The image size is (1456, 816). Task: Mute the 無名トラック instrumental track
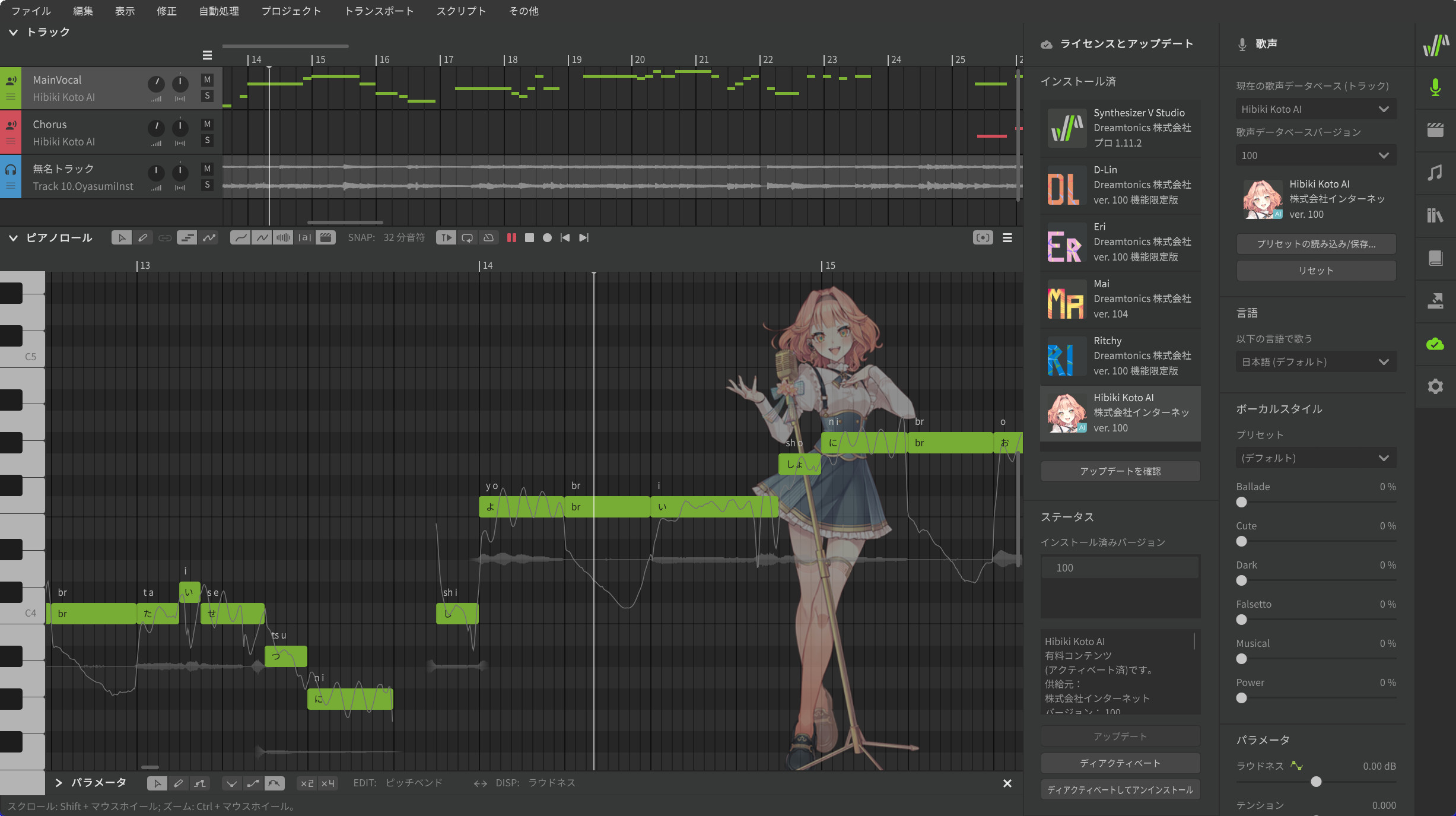[207, 169]
